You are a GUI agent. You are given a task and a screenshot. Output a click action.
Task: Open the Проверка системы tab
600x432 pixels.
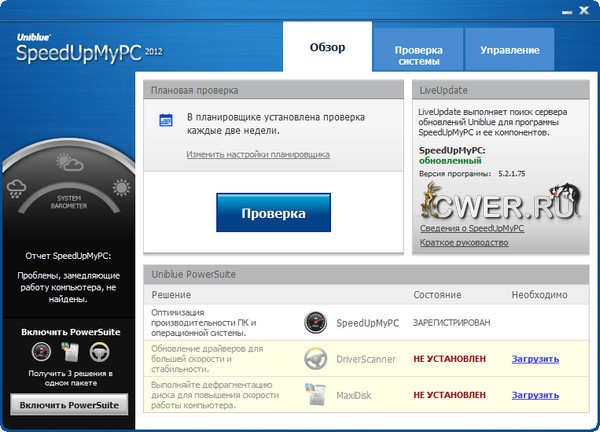pyautogui.click(x=418, y=54)
